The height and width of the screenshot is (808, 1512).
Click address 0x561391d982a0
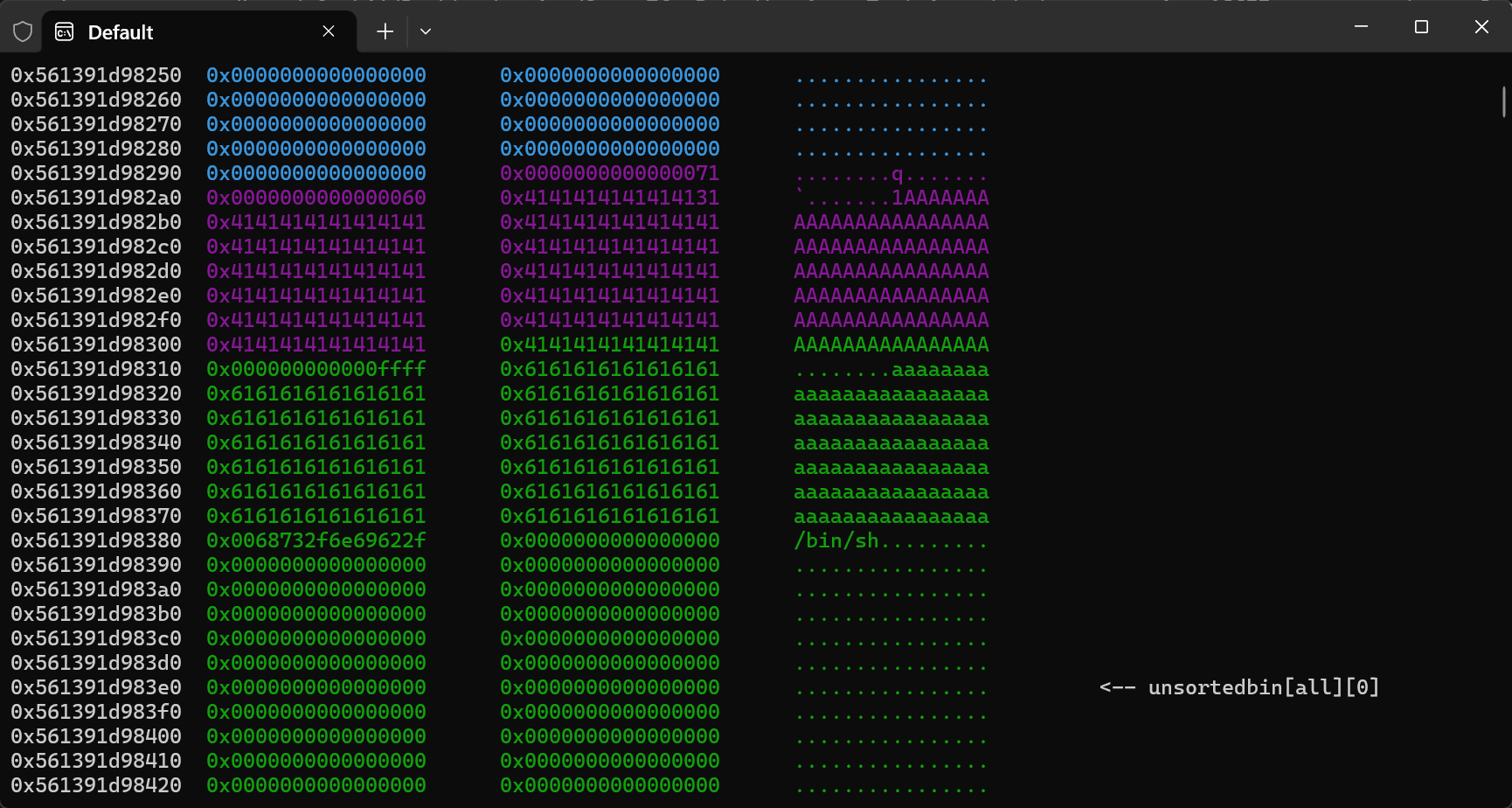[96, 198]
